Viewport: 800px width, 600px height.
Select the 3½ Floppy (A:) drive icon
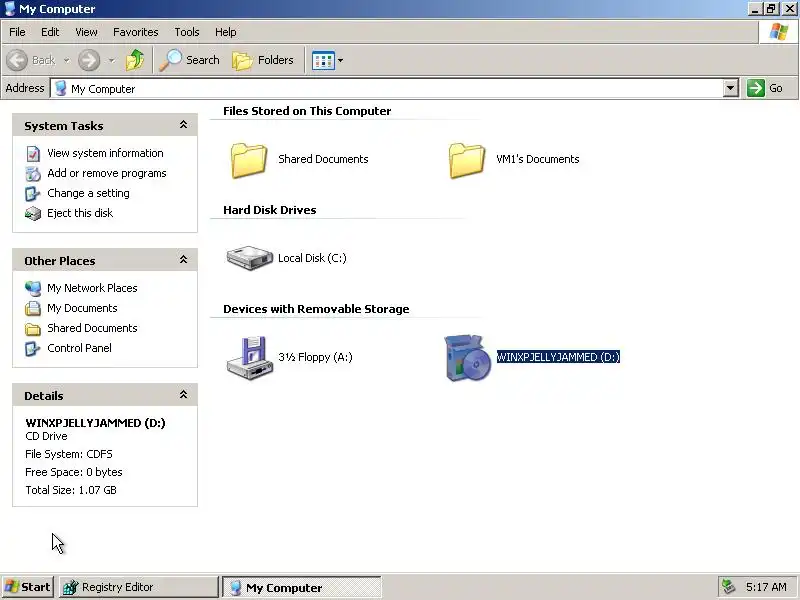[x=250, y=358]
